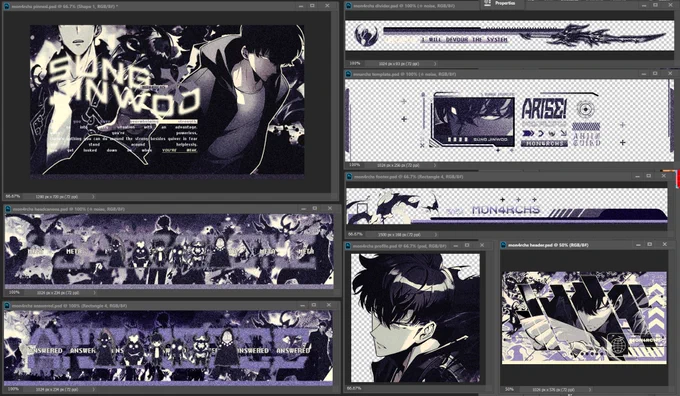Minimize the divider.psd document window
This screenshot has height=396, width=680.
[x=644, y=5]
